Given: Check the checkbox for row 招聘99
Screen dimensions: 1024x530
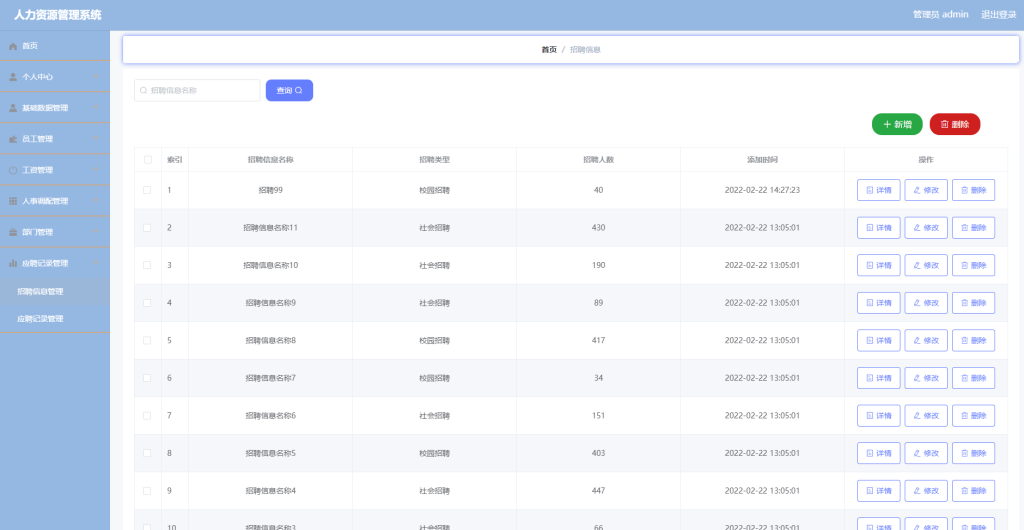Looking at the screenshot, I should [148, 190].
